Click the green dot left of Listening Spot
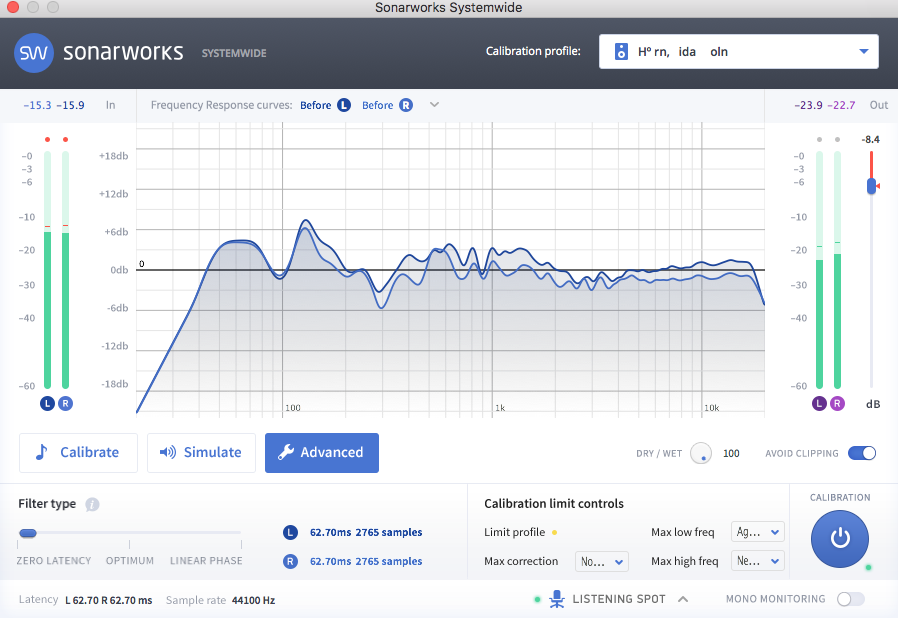 [537, 600]
